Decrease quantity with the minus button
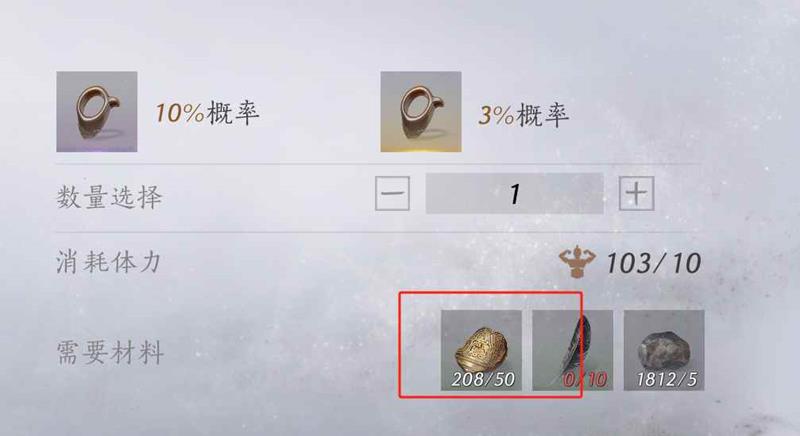 point(392,193)
